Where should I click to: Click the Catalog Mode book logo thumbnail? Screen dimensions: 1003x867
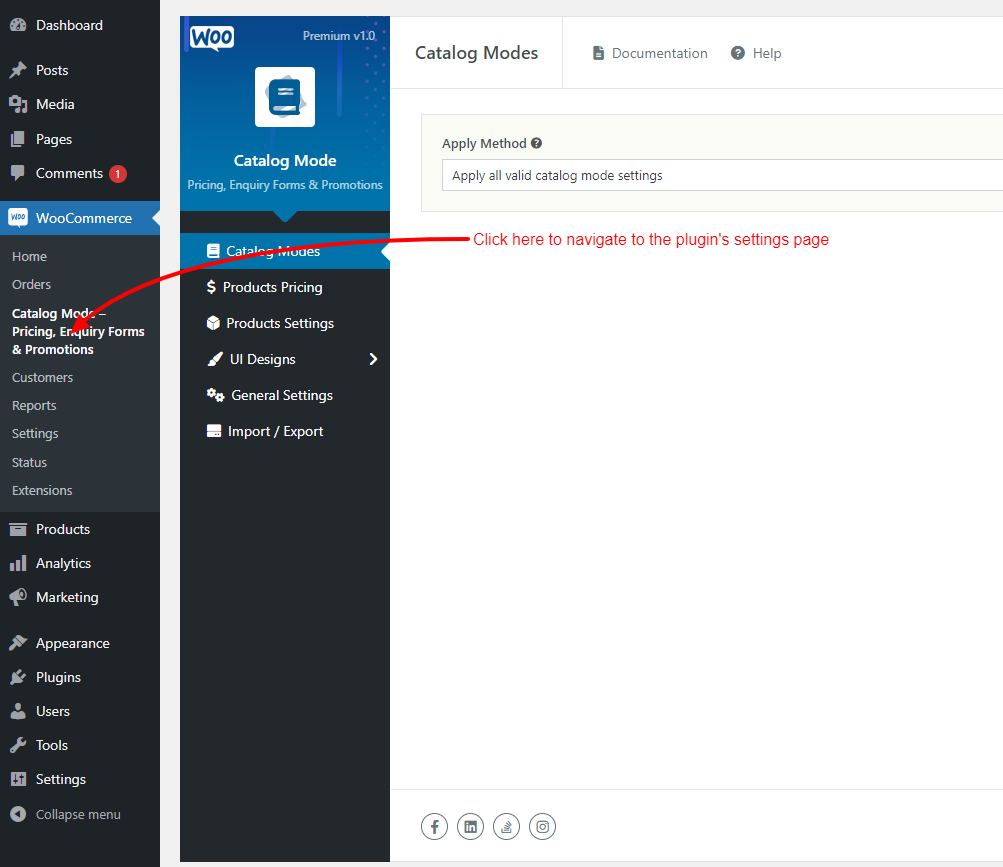pos(285,97)
